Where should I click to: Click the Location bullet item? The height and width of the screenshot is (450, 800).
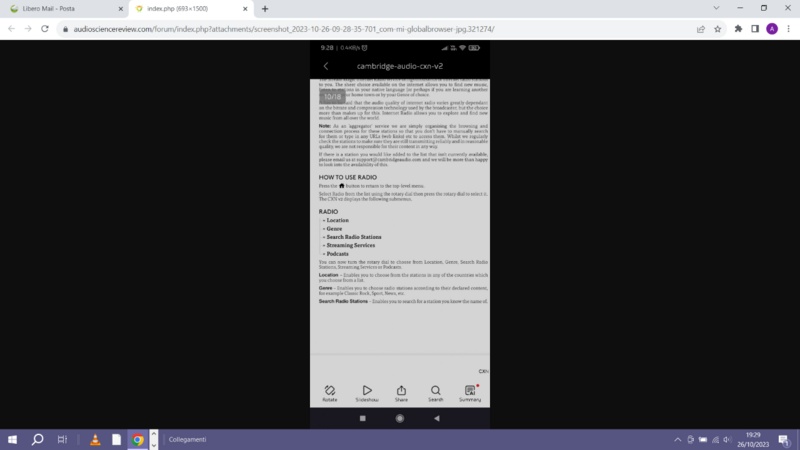tap(337, 220)
